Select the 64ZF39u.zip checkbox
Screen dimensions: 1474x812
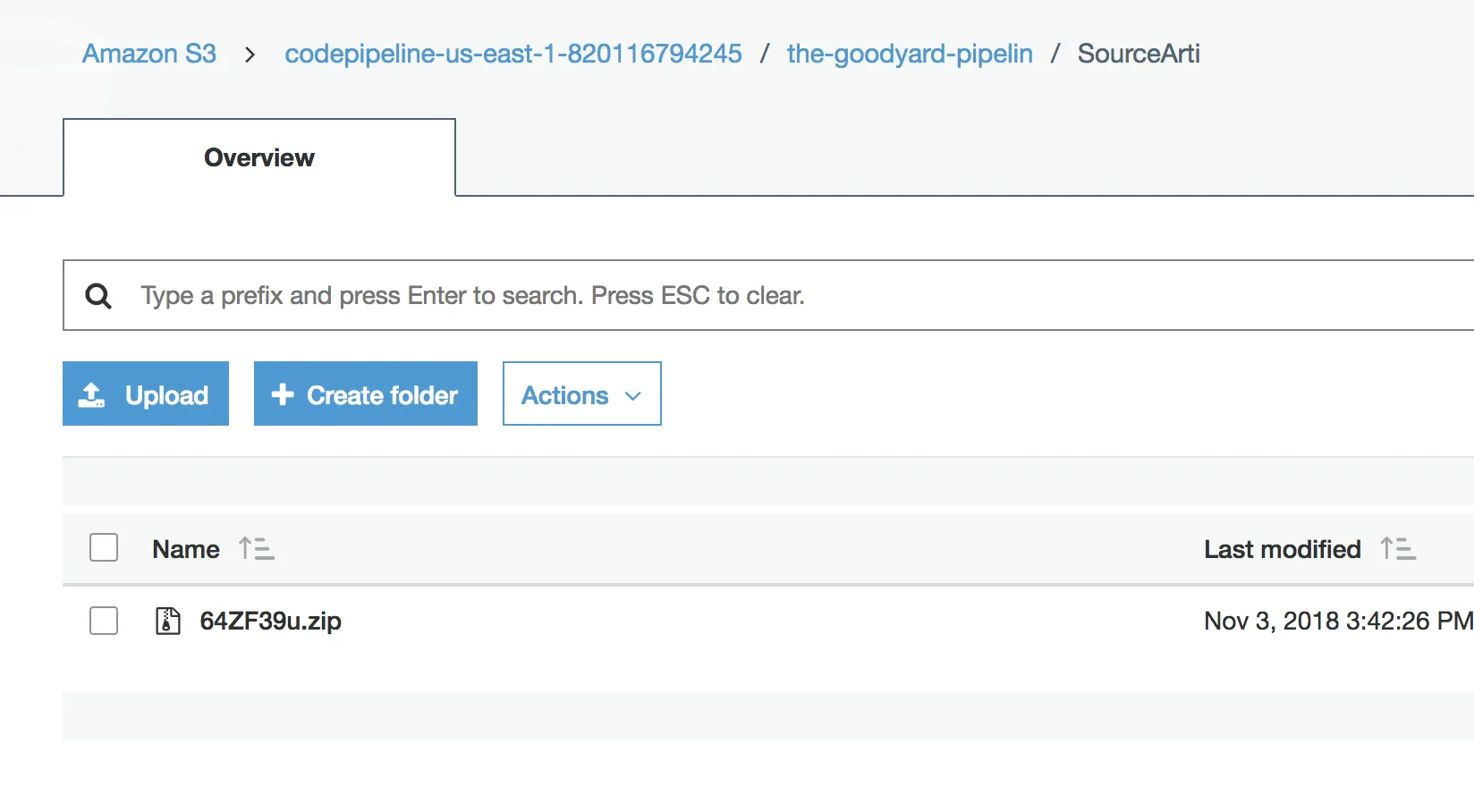tap(104, 621)
